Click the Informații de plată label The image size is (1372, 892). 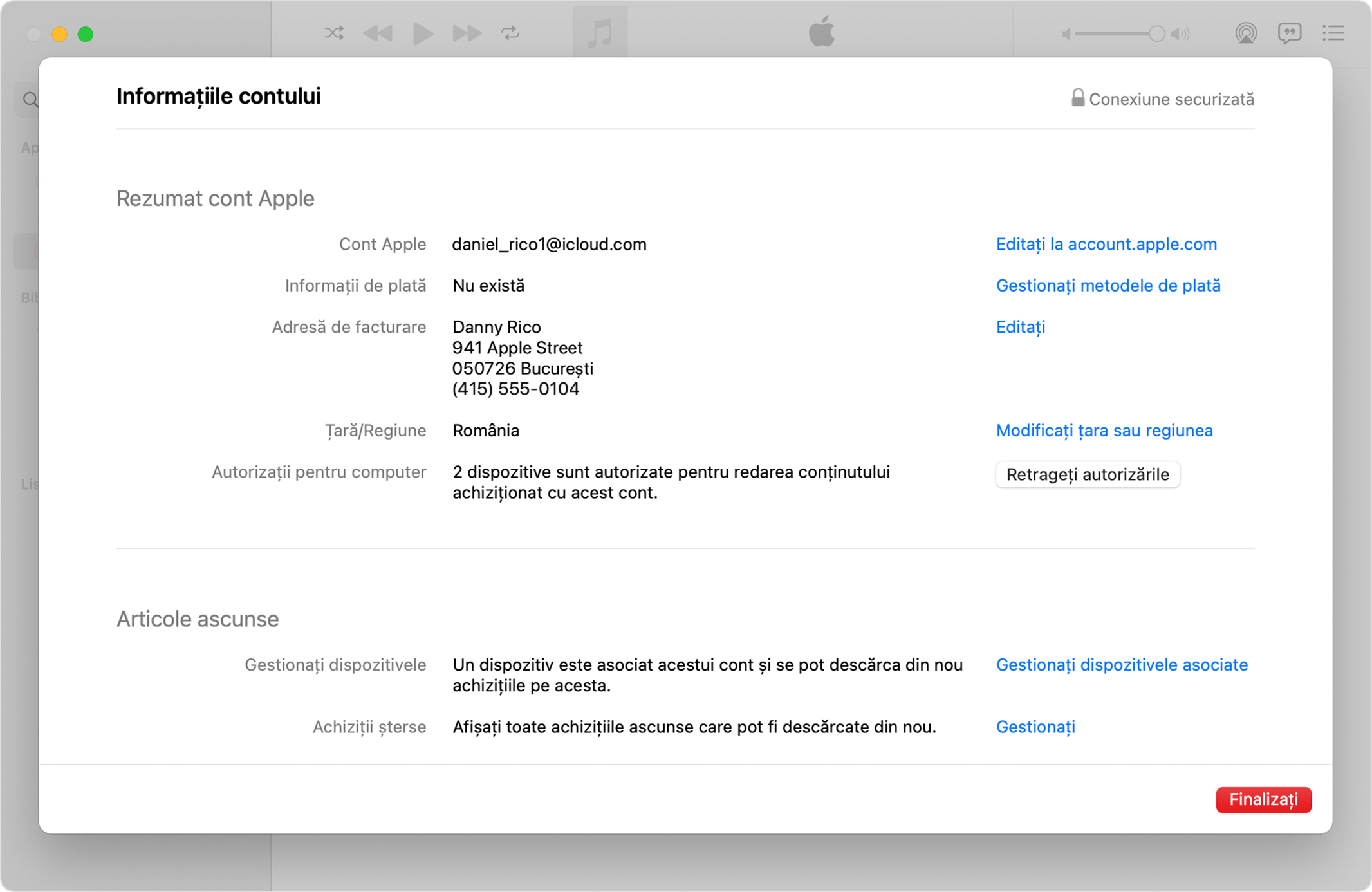point(355,286)
